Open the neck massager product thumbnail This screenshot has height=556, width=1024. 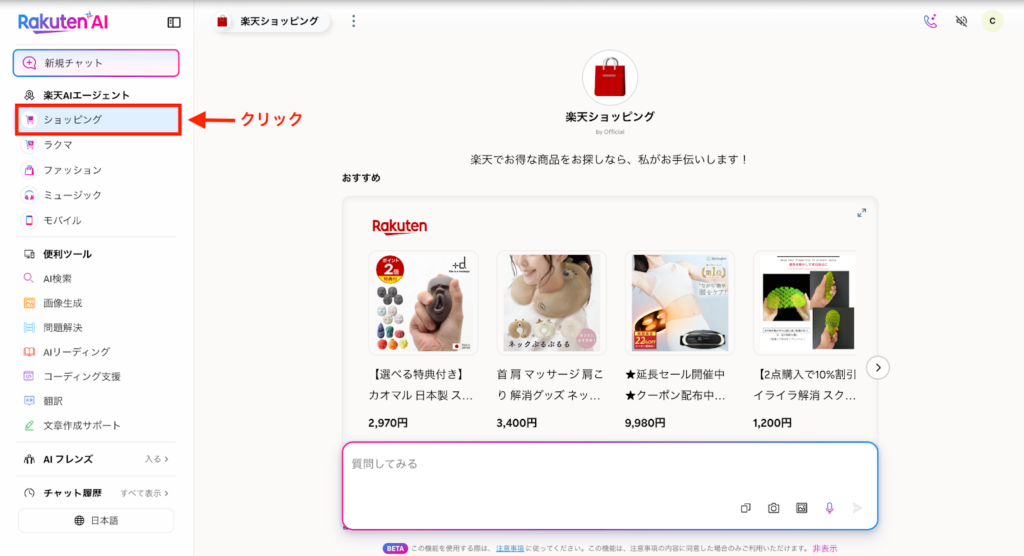551,303
